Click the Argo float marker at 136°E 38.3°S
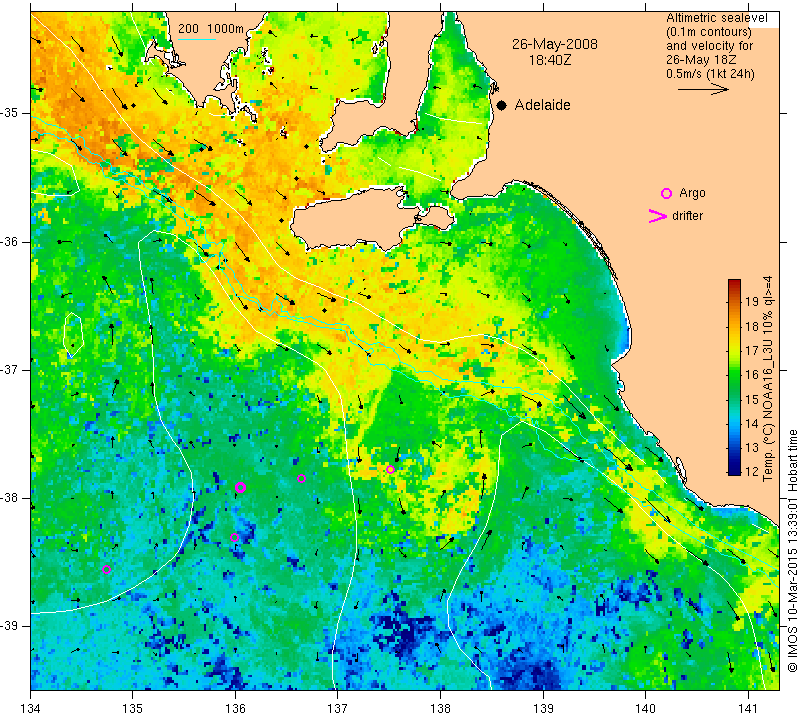Screen dimensions: 800x720 point(235,537)
